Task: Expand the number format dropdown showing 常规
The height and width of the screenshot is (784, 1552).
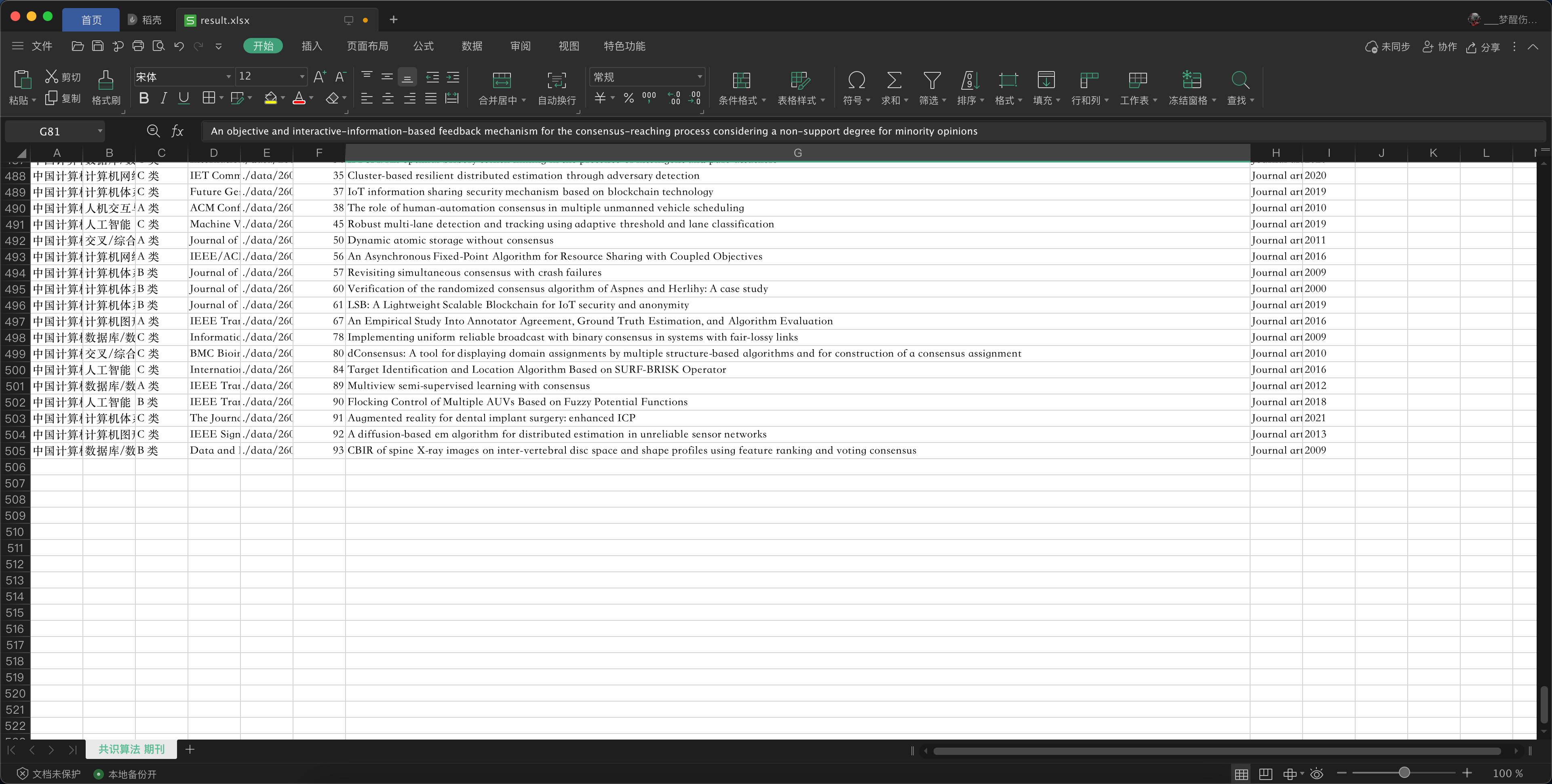Action: pos(699,76)
